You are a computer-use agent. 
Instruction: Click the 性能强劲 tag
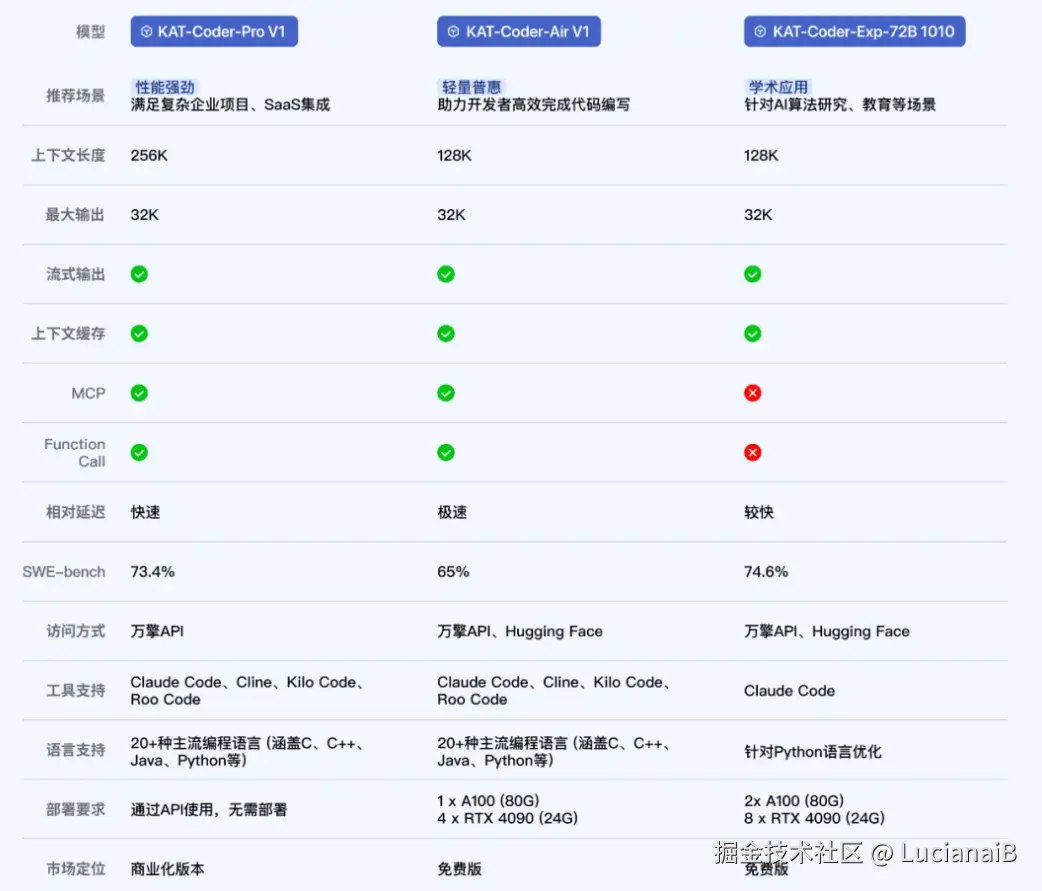point(165,87)
